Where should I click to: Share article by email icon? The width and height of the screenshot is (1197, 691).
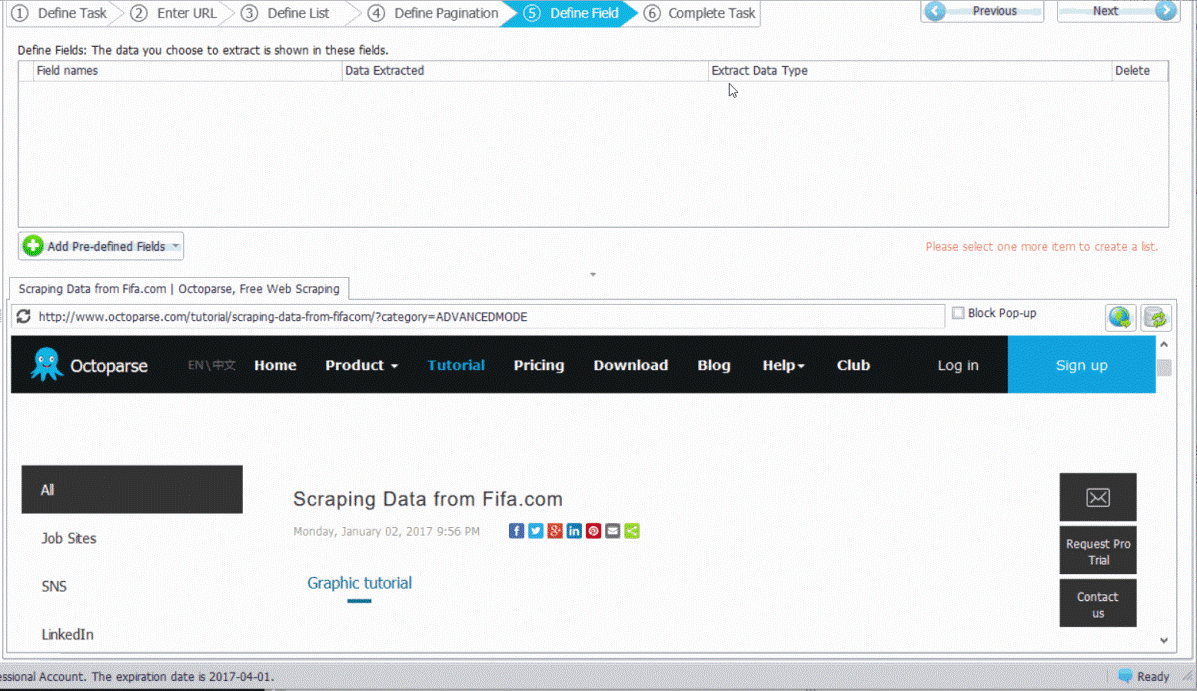coord(612,531)
